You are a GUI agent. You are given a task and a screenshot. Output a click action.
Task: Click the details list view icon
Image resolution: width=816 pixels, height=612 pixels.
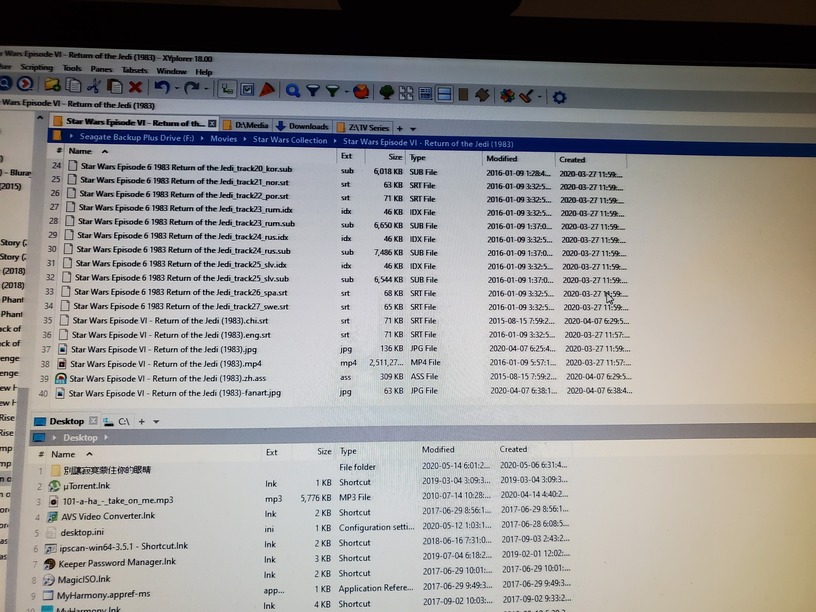click(425, 94)
